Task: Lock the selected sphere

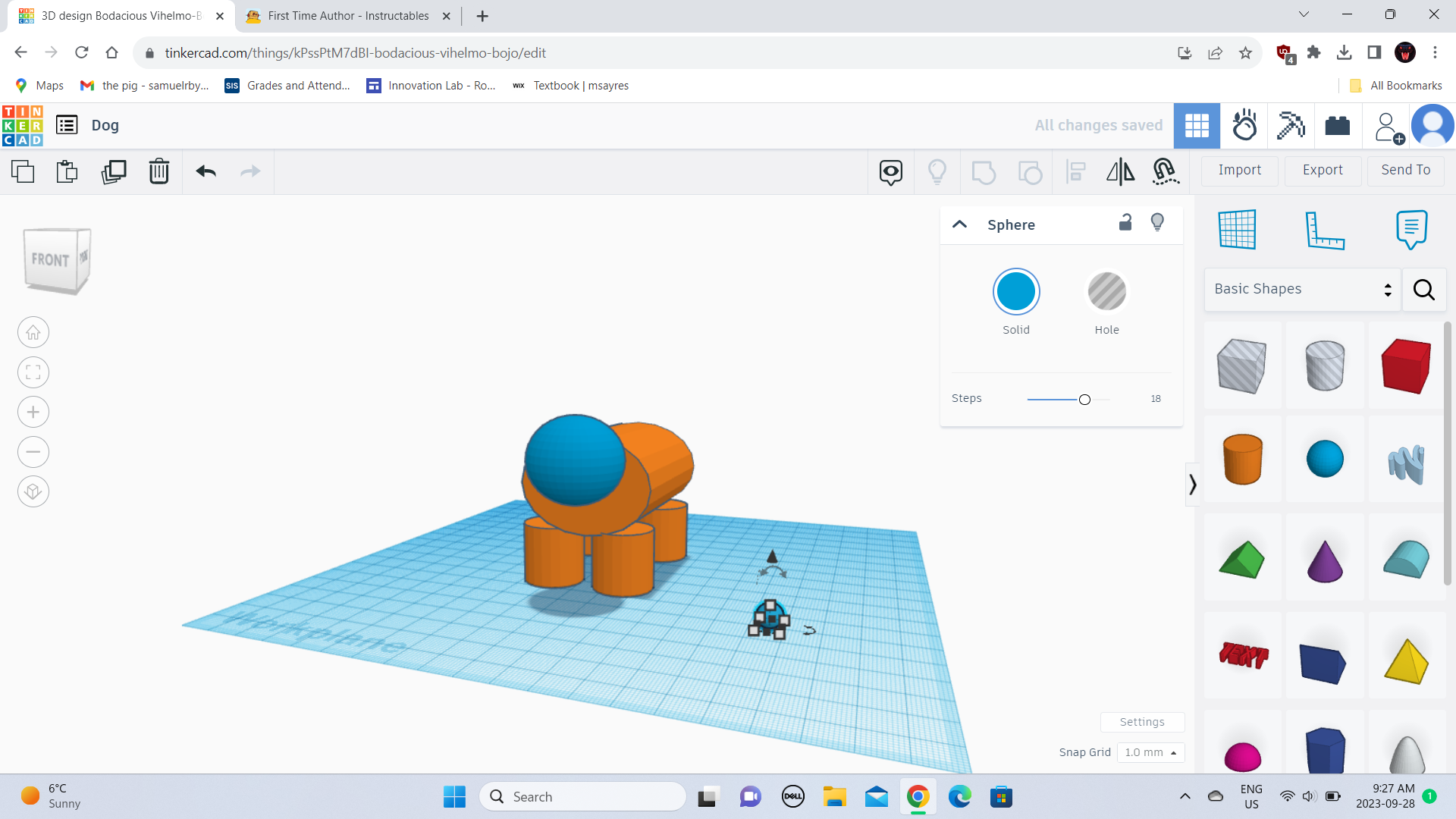Action: pyautogui.click(x=1125, y=223)
